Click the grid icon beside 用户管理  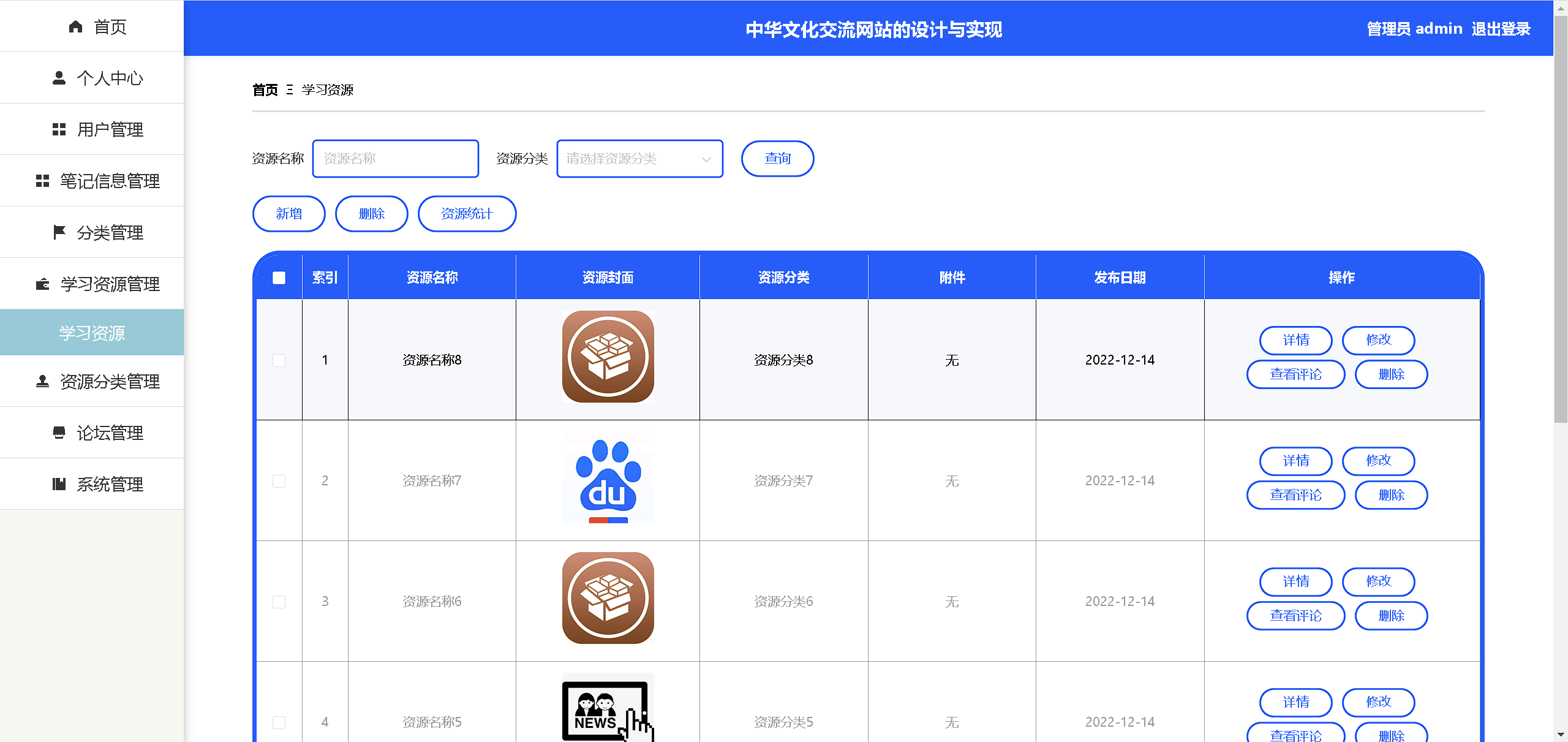click(x=59, y=129)
